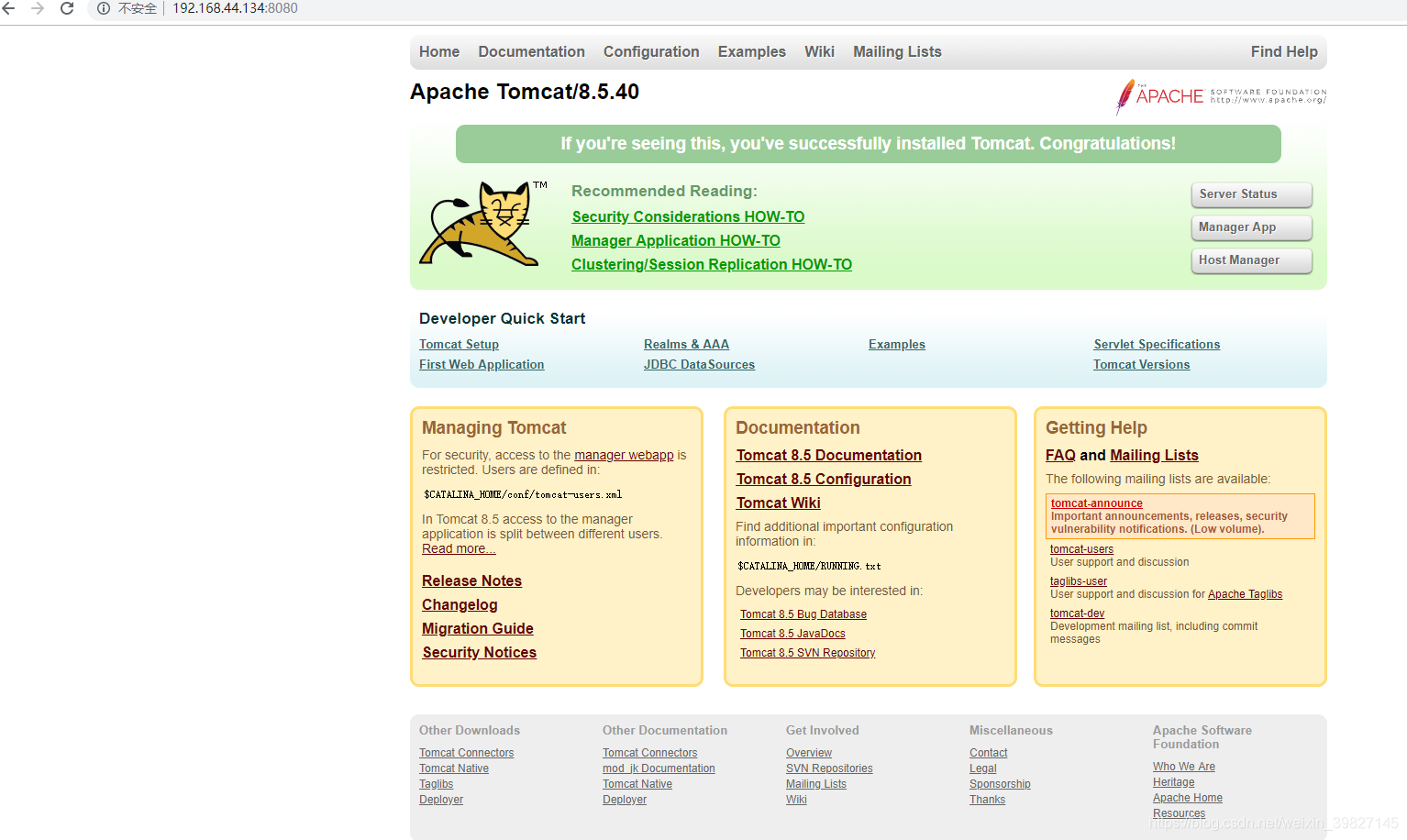Open the tomcat-dev mailing list link
This screenshot has height=840, width=1407.
pyautogui.click(x=1077, y=613)
